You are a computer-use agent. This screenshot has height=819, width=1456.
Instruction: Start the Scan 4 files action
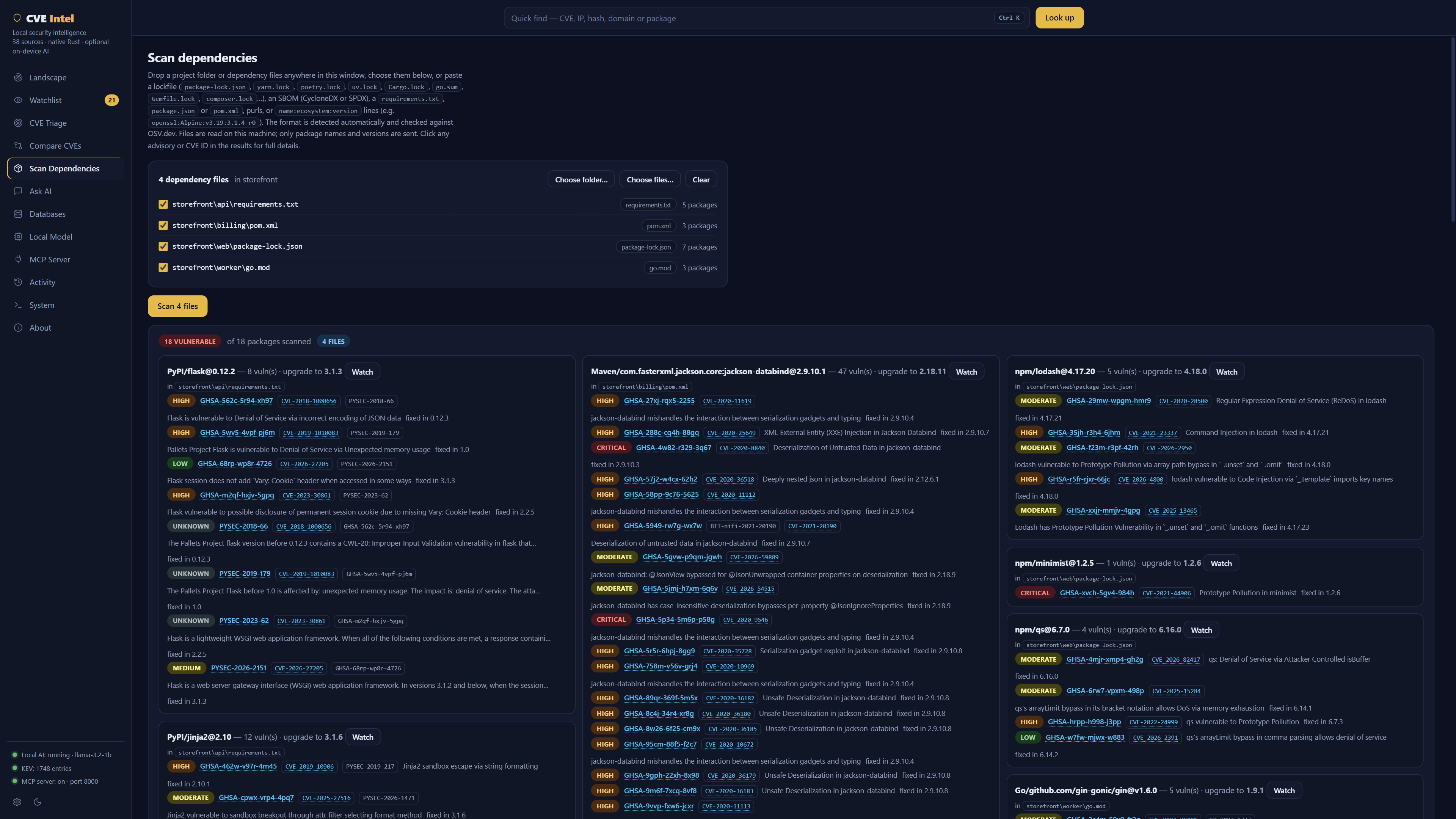pos(177,306)
